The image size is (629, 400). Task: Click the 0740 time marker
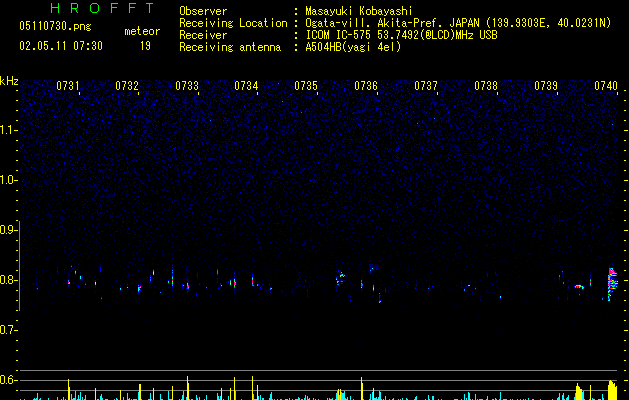[606, 86]
